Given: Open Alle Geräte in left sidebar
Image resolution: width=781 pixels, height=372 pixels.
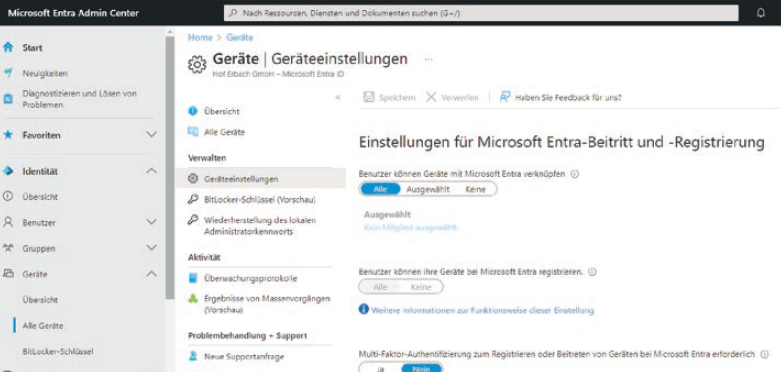Looking at the screenshot, I should coord(43,326).
